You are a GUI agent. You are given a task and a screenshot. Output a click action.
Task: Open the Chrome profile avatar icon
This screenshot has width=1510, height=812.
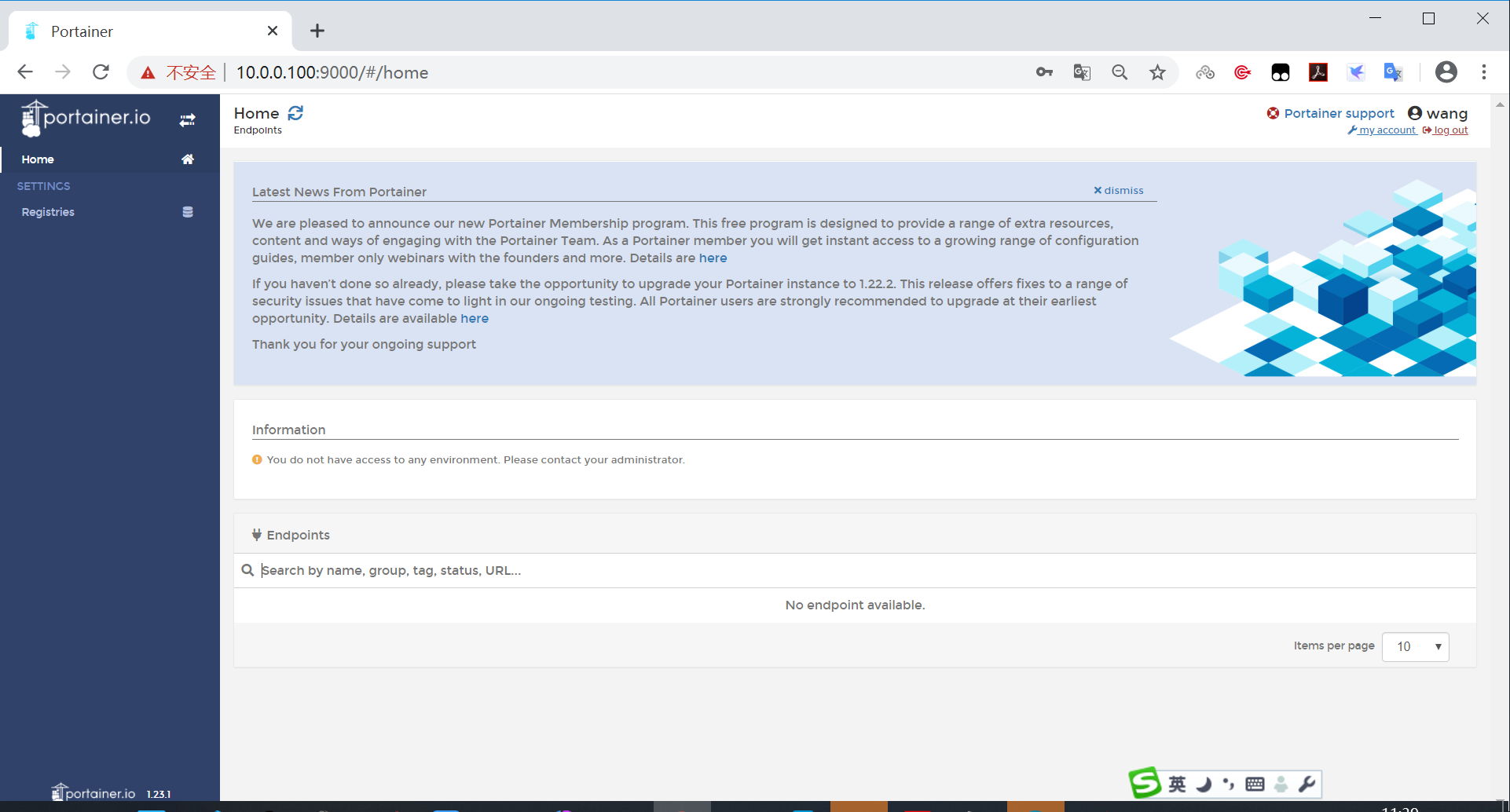[1446, 72]
